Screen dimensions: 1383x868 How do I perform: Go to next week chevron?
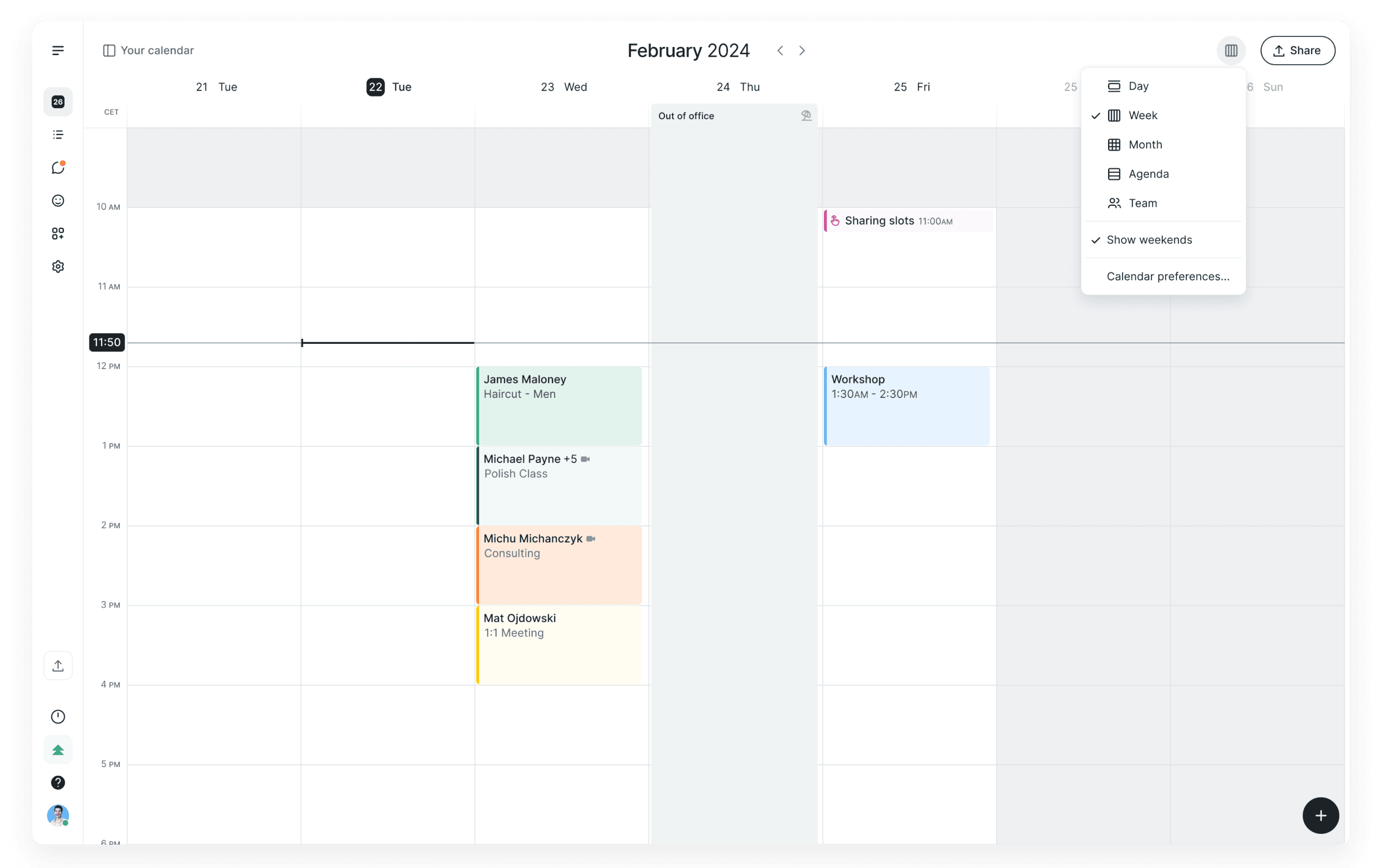tap(802, 51)
